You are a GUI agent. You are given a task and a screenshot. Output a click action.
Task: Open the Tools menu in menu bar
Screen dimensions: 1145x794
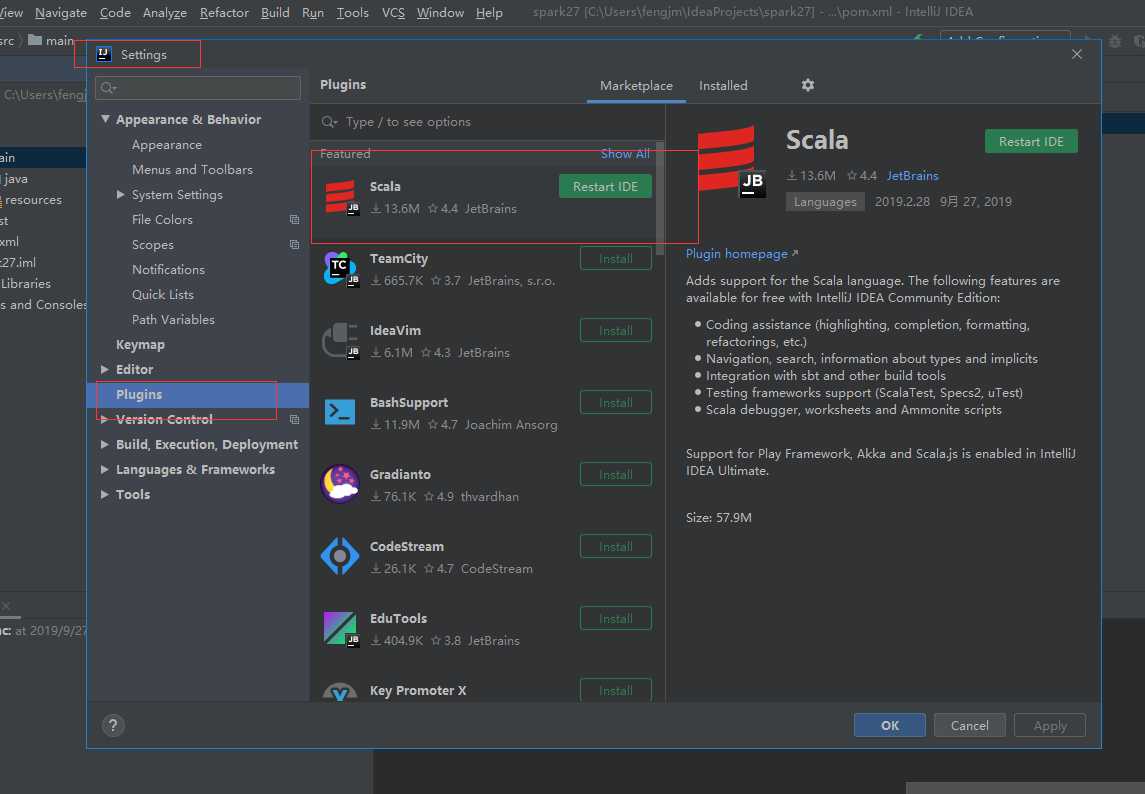click(x=352, y=12)
